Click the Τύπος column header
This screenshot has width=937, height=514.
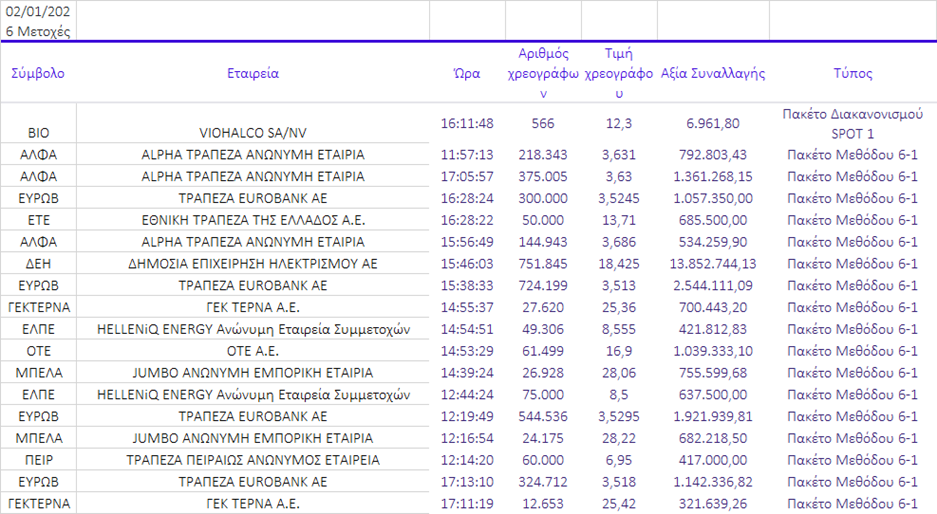point(852,74)
